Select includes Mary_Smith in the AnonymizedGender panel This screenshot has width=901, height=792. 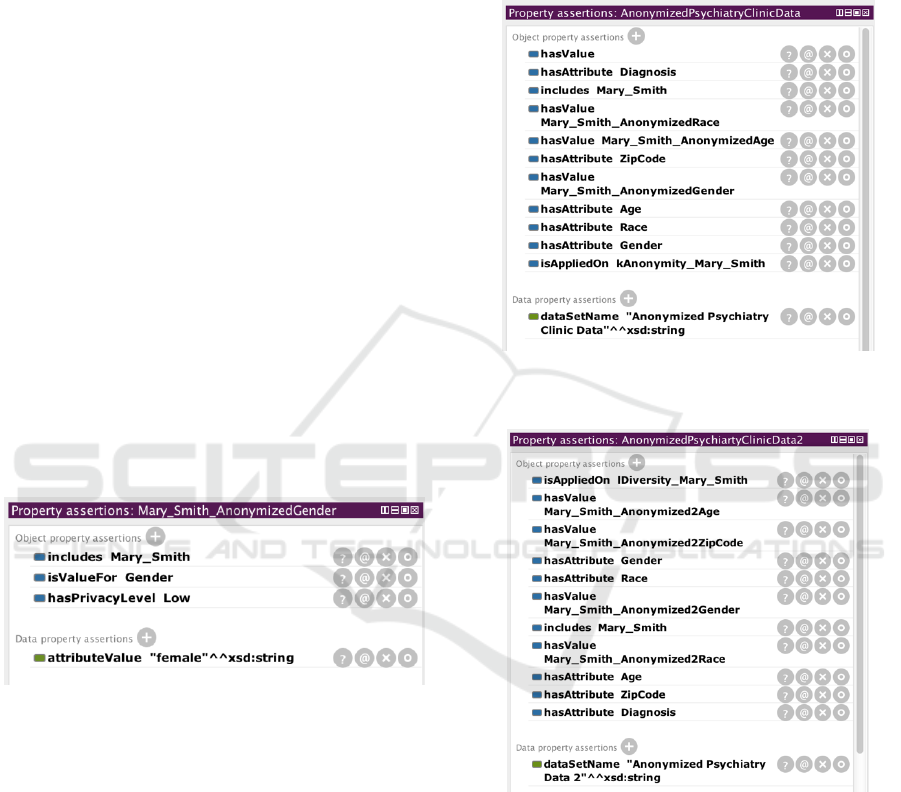118,557
